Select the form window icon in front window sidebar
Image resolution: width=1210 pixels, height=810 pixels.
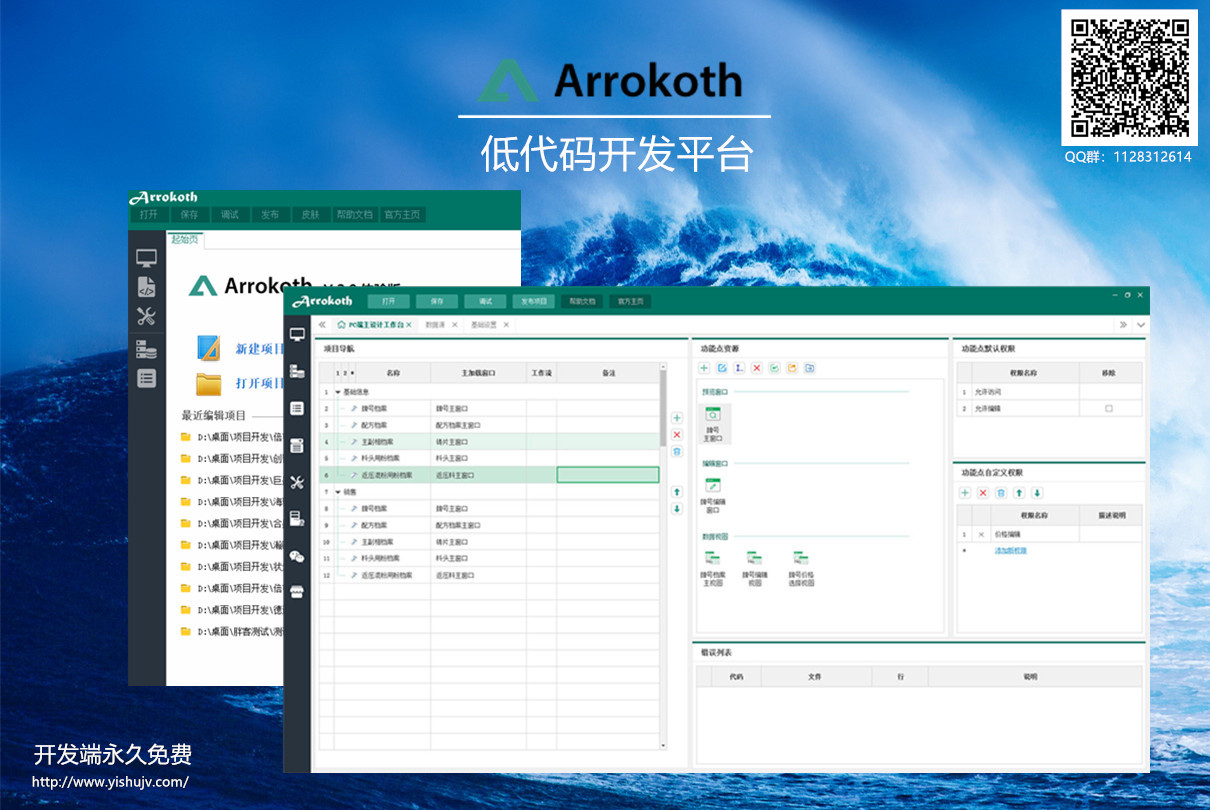[297, 445]
